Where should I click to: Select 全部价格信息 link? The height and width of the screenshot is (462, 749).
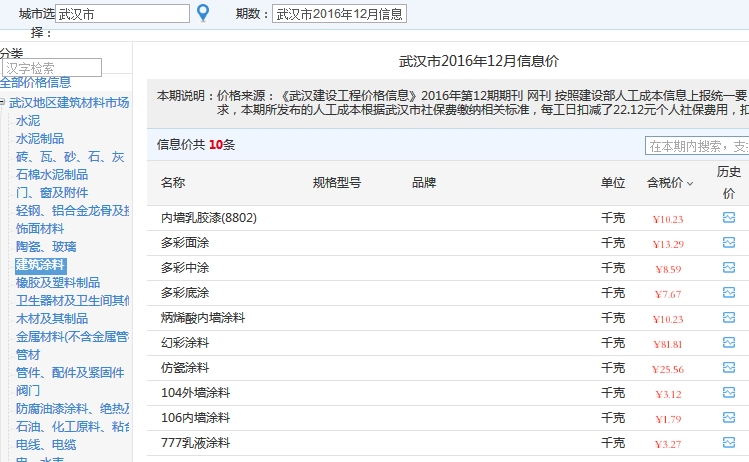click(x=35, y=83)
